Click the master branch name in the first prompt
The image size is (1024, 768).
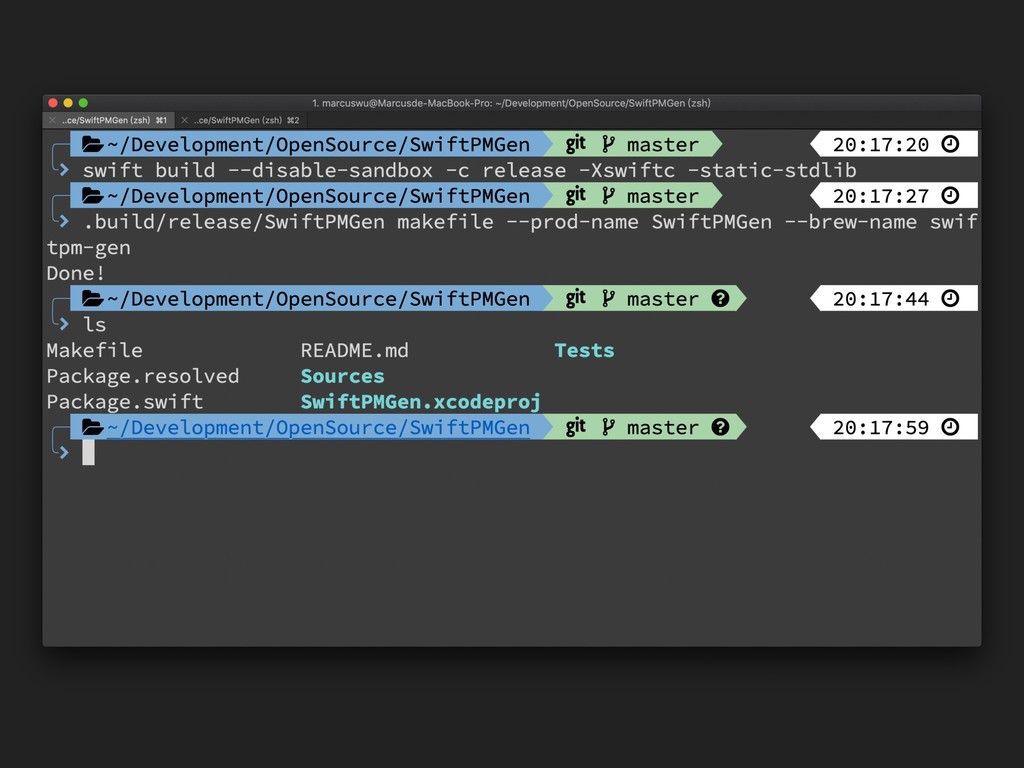tap(663, 144)
